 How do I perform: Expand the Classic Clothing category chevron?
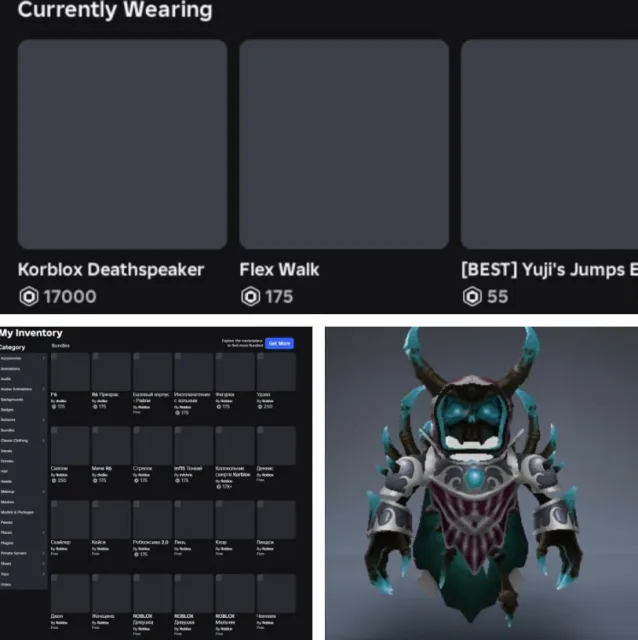44,440
